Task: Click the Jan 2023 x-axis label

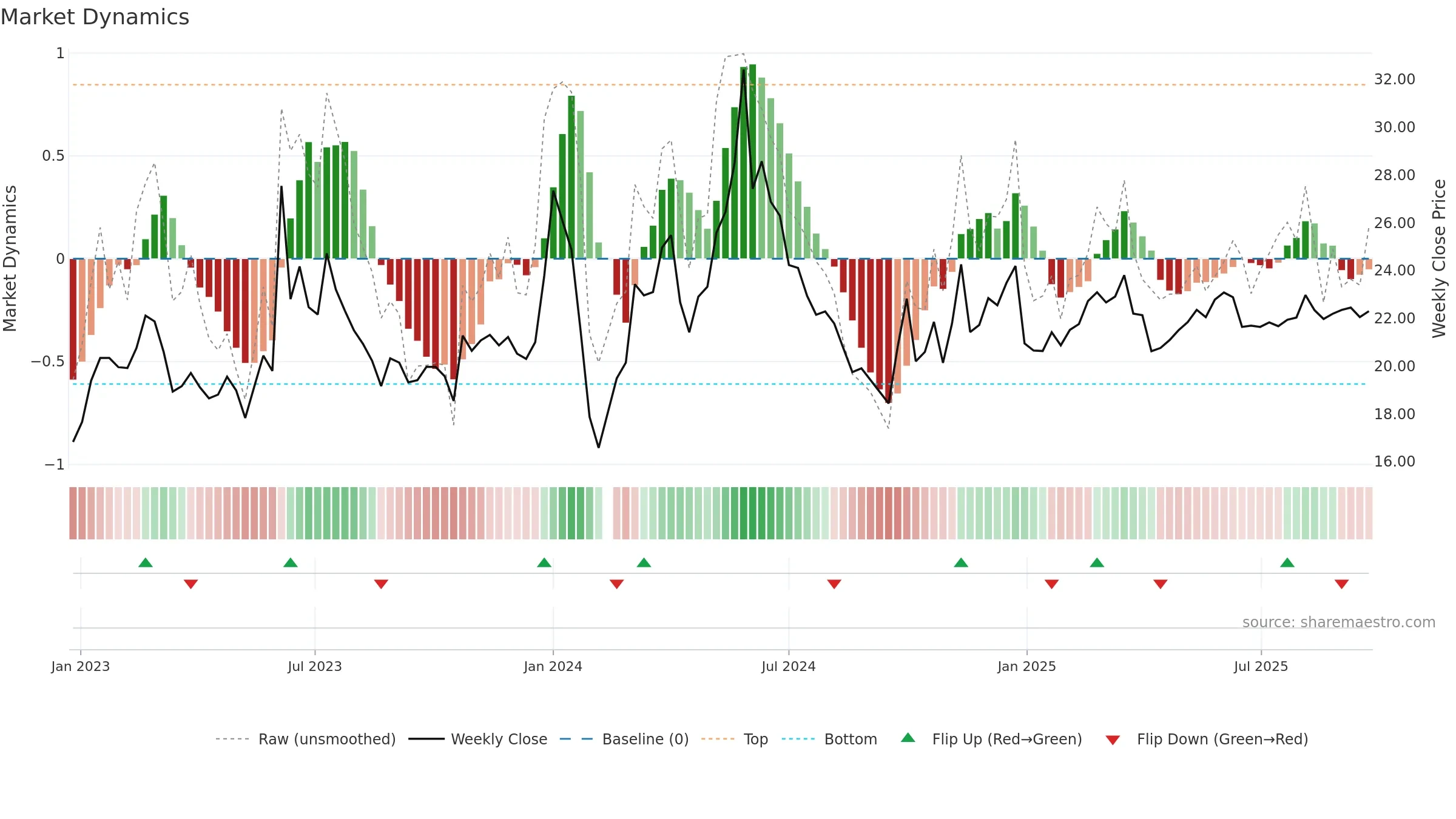Action: [81, 666]
